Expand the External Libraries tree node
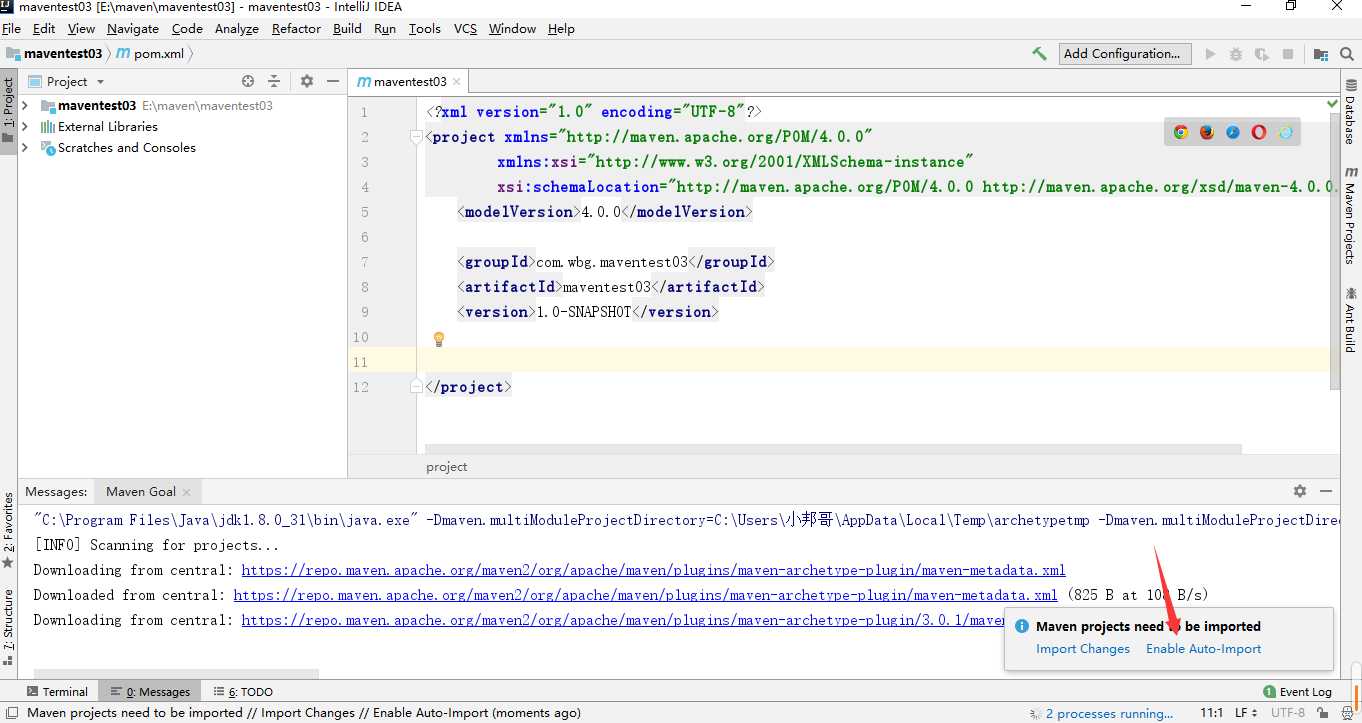 25,127
